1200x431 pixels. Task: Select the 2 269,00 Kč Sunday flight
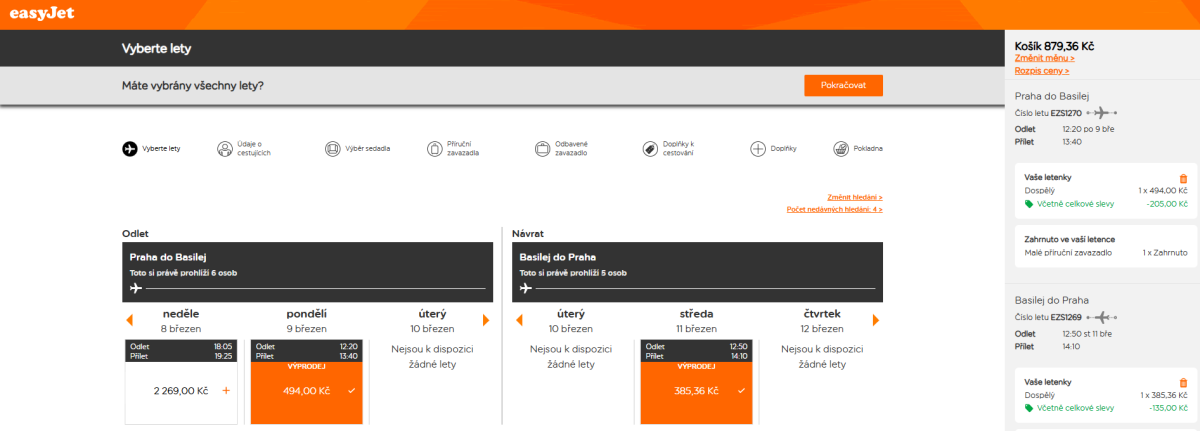tap(182, 390)
